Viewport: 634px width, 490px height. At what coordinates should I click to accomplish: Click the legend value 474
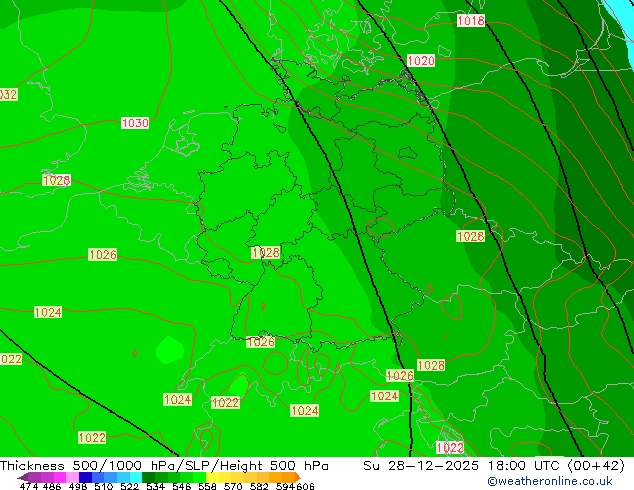coord(29,486)
